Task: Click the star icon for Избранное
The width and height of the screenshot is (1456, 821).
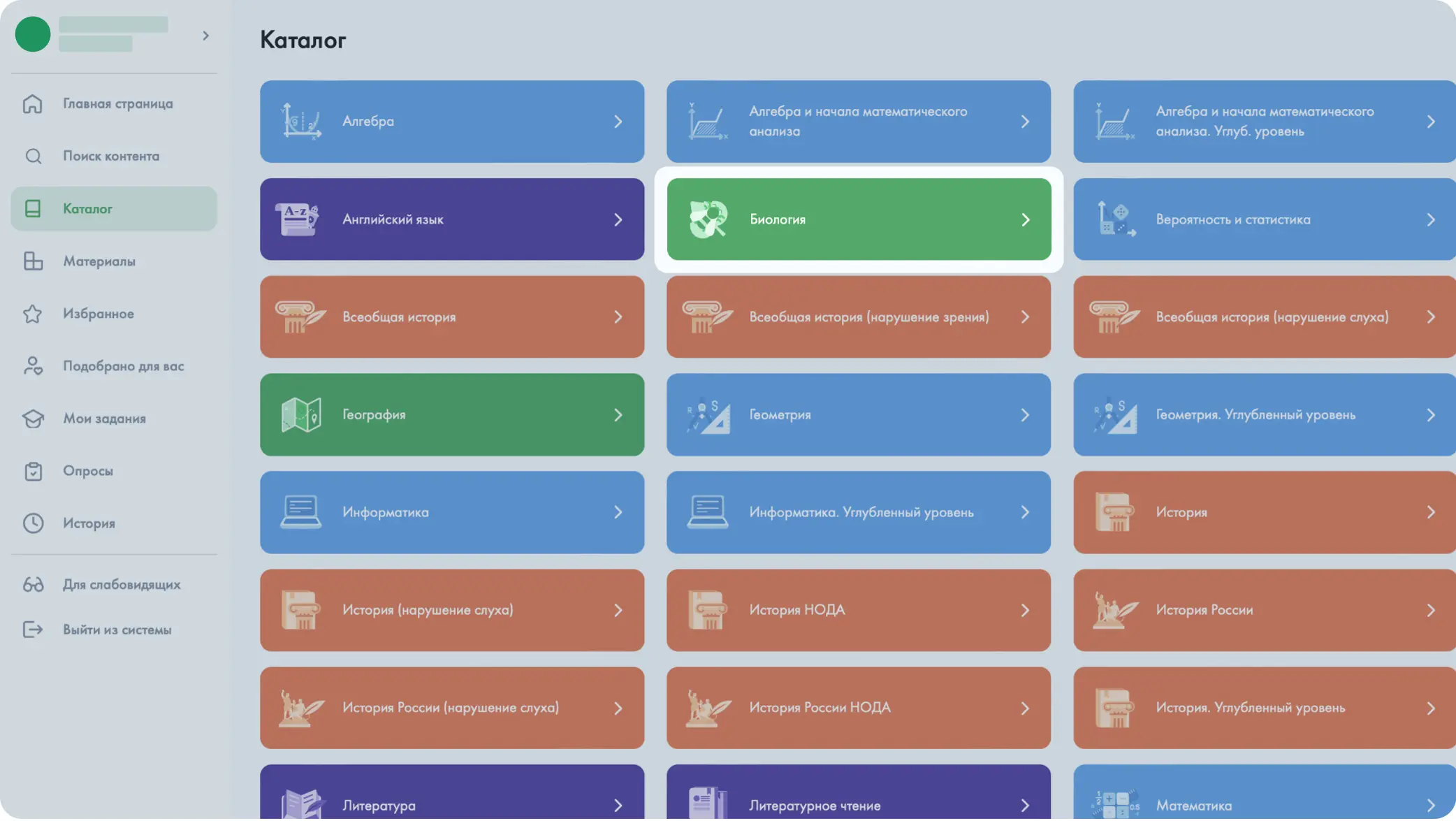Action: pos(33,314)
